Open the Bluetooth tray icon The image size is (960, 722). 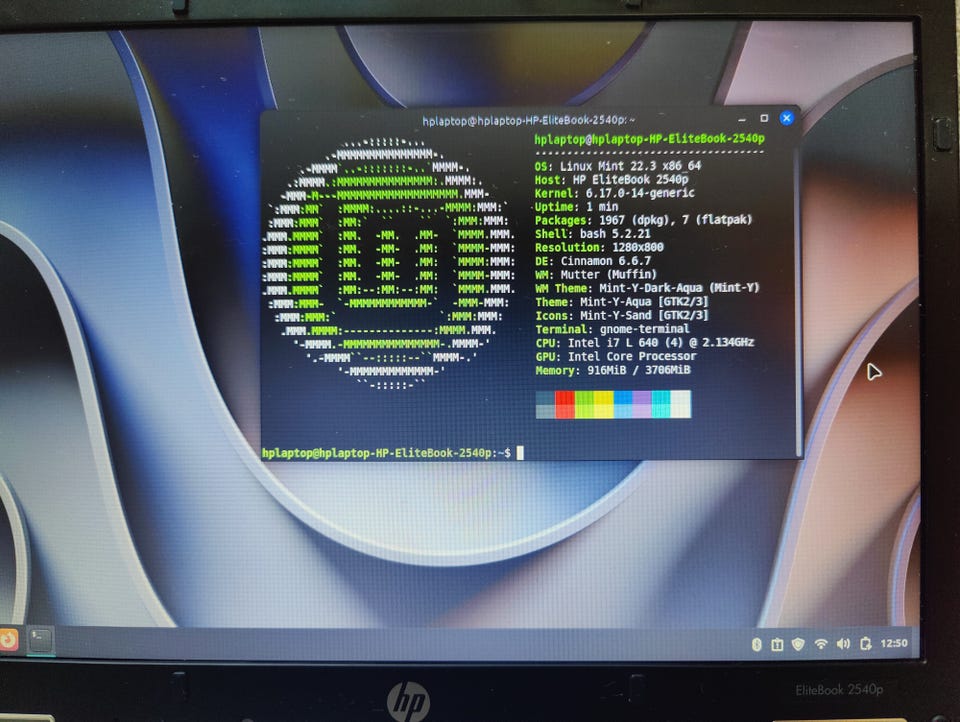[x=757, y=644]
